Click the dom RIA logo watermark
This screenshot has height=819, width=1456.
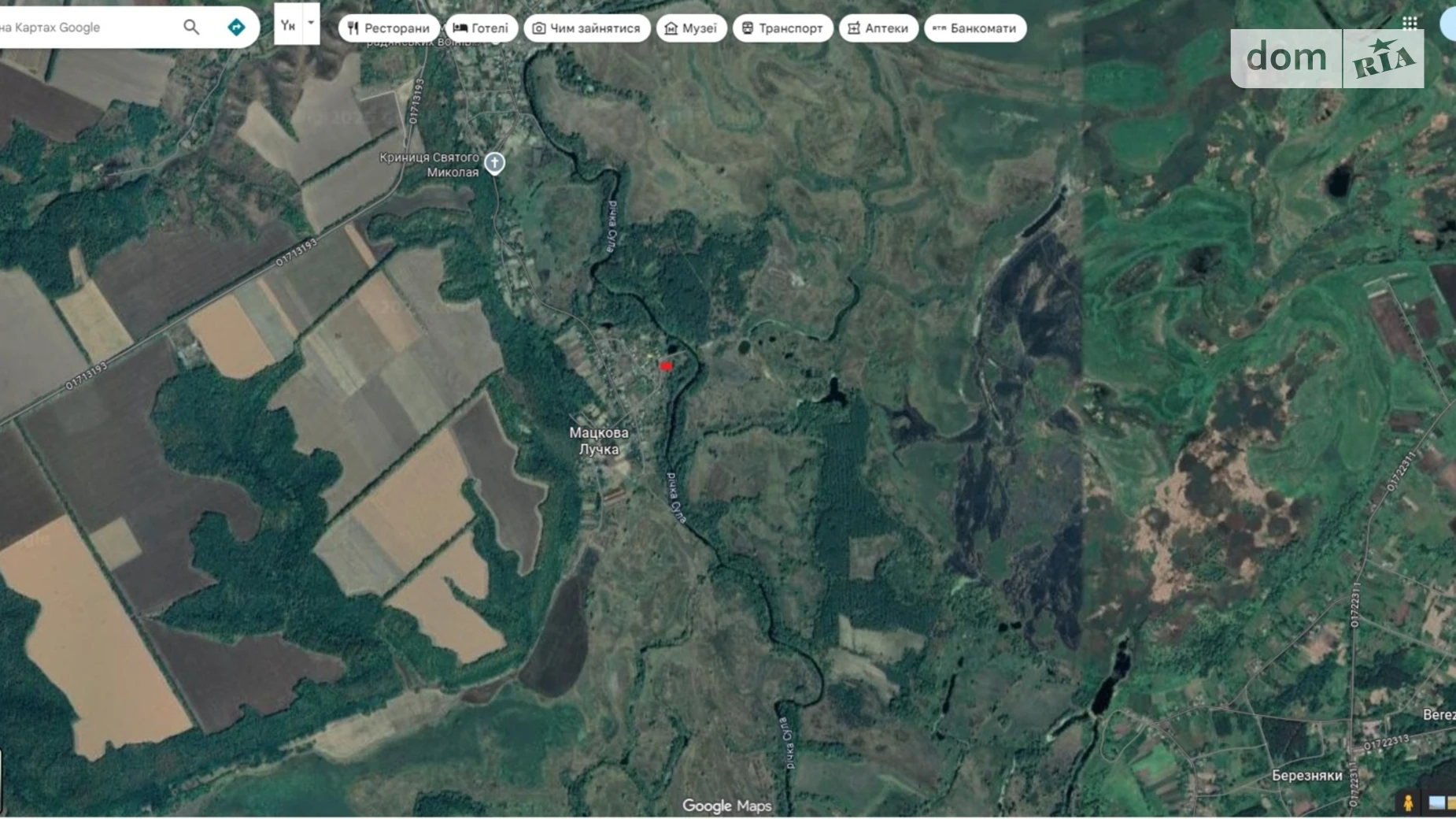pos(1327,58)
